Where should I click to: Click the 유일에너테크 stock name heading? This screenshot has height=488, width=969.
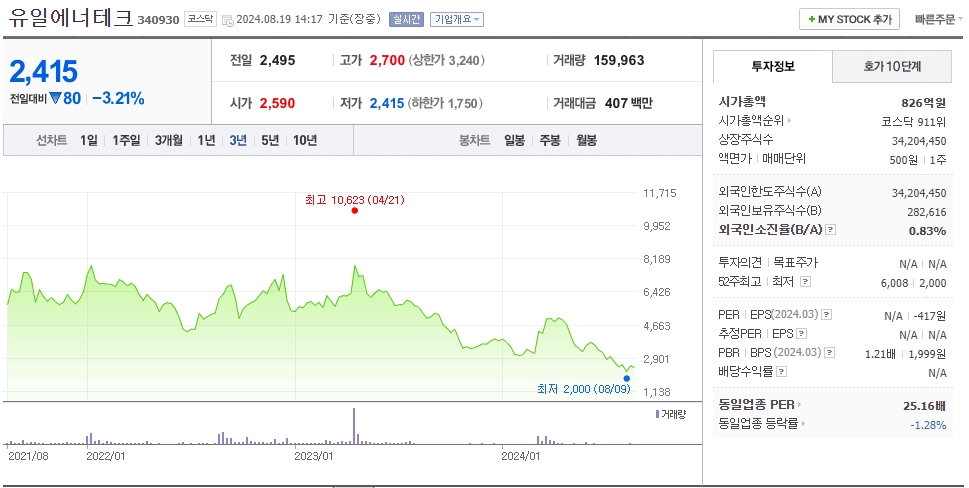pos(70,17)
